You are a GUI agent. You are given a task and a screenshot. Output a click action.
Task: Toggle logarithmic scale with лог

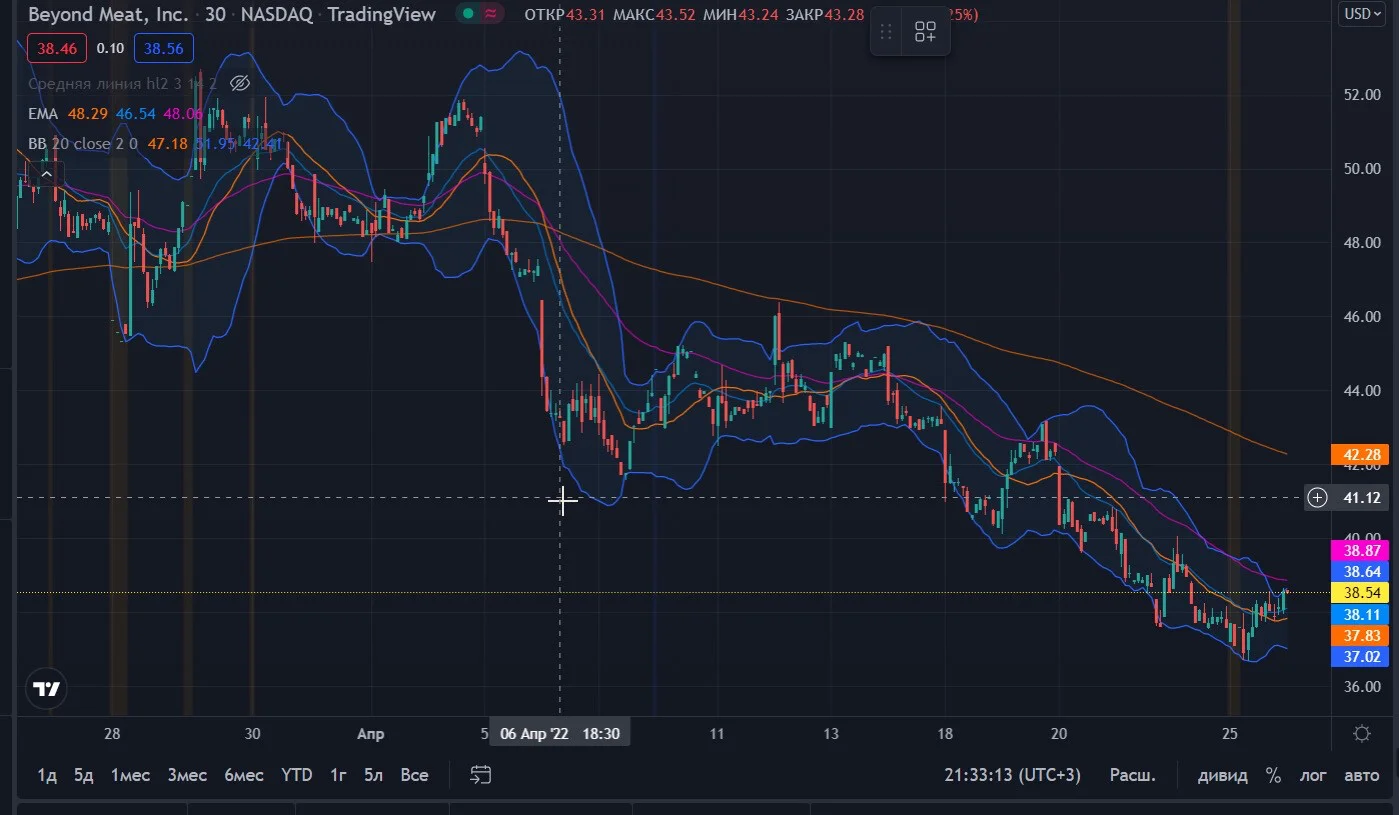1313,775
